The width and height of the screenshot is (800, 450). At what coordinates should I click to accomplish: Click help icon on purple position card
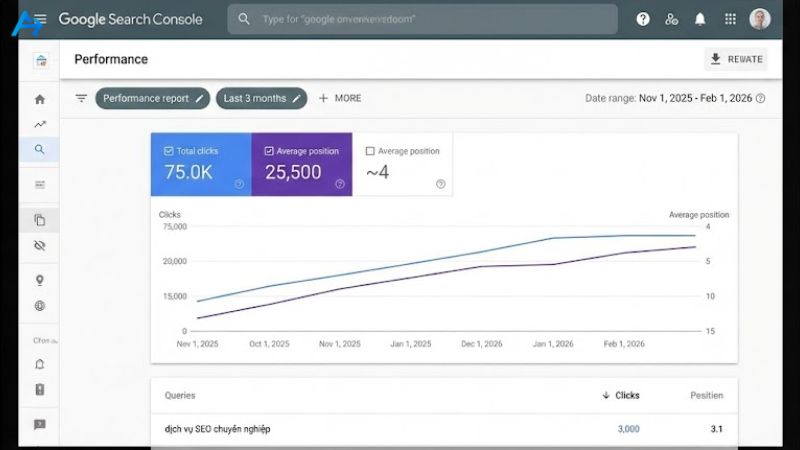click(x=340, y=184)
